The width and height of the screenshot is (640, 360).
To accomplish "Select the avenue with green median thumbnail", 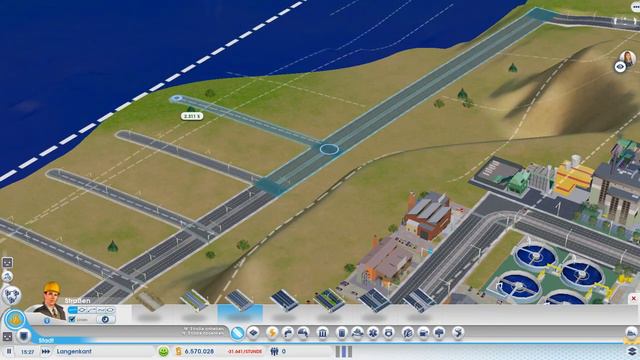I will coord(329,300).
